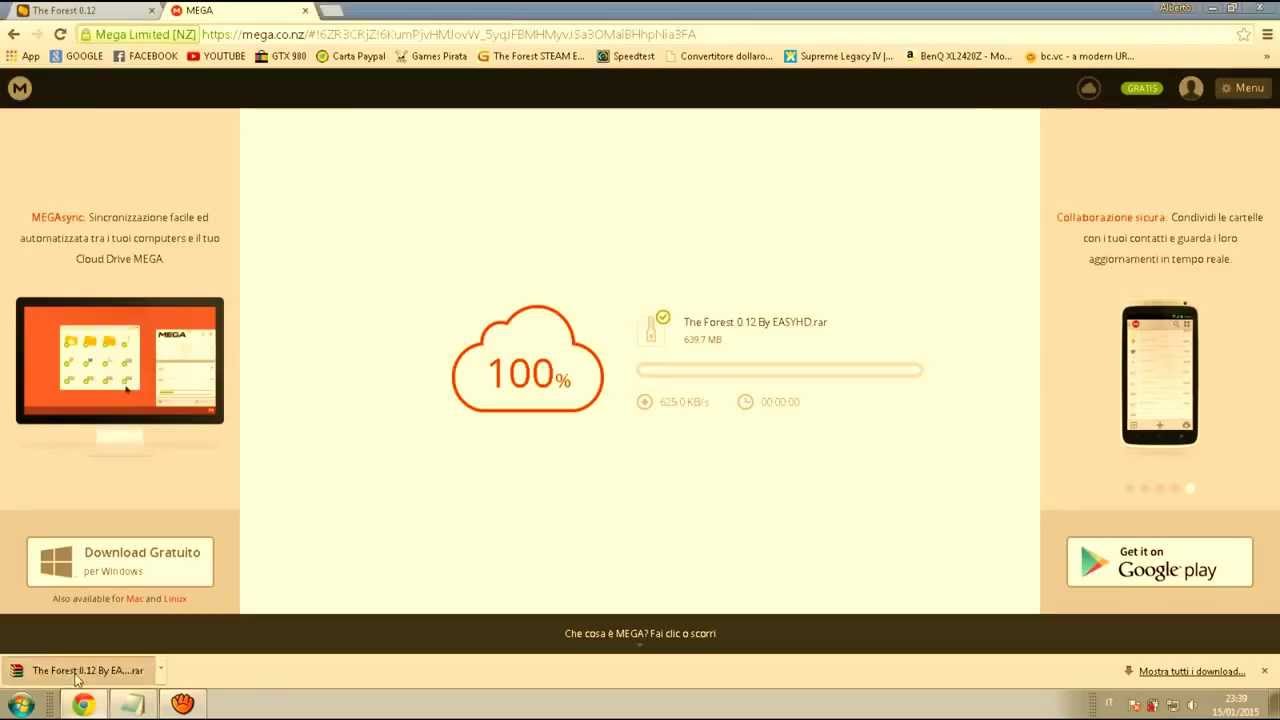Image resolution: width=1280 pixels, height=720 pixels.
Task: Open a new browser tab
Action: pos(331,10)
